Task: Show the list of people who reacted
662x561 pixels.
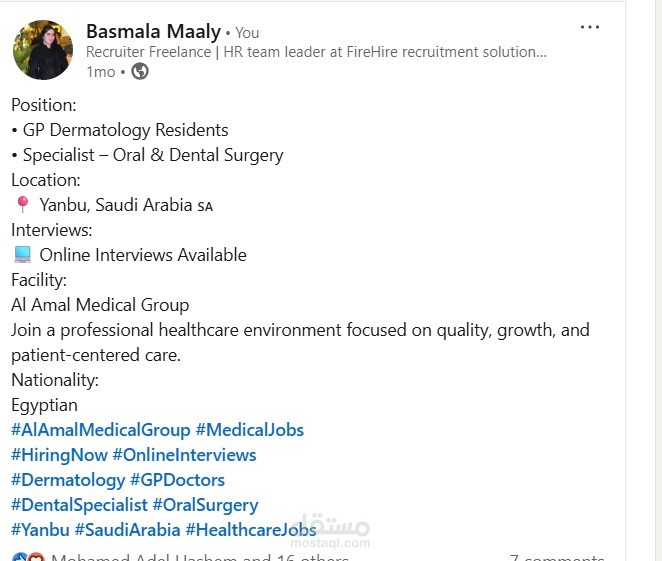Action: coord(200,557)
